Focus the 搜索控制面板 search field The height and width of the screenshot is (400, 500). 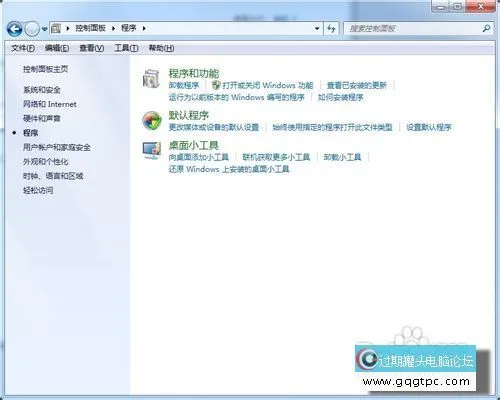pos(413,29)
